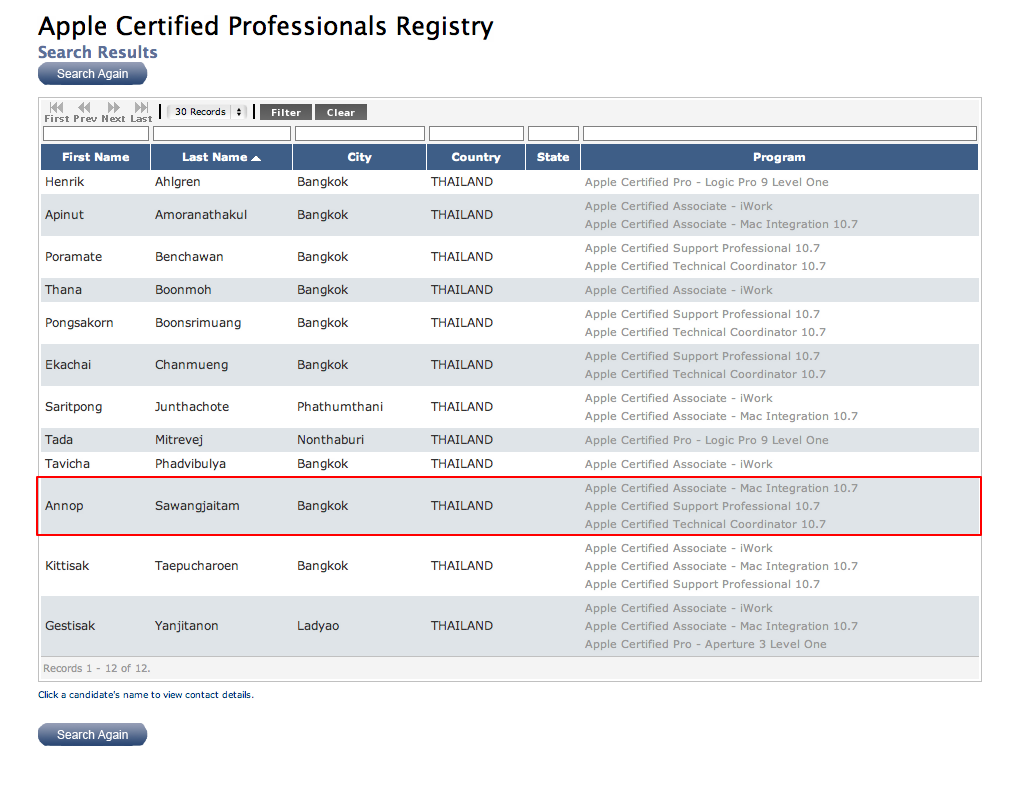Click Thana's Apple Certified Associate iWork text

(x=678, y=290)
